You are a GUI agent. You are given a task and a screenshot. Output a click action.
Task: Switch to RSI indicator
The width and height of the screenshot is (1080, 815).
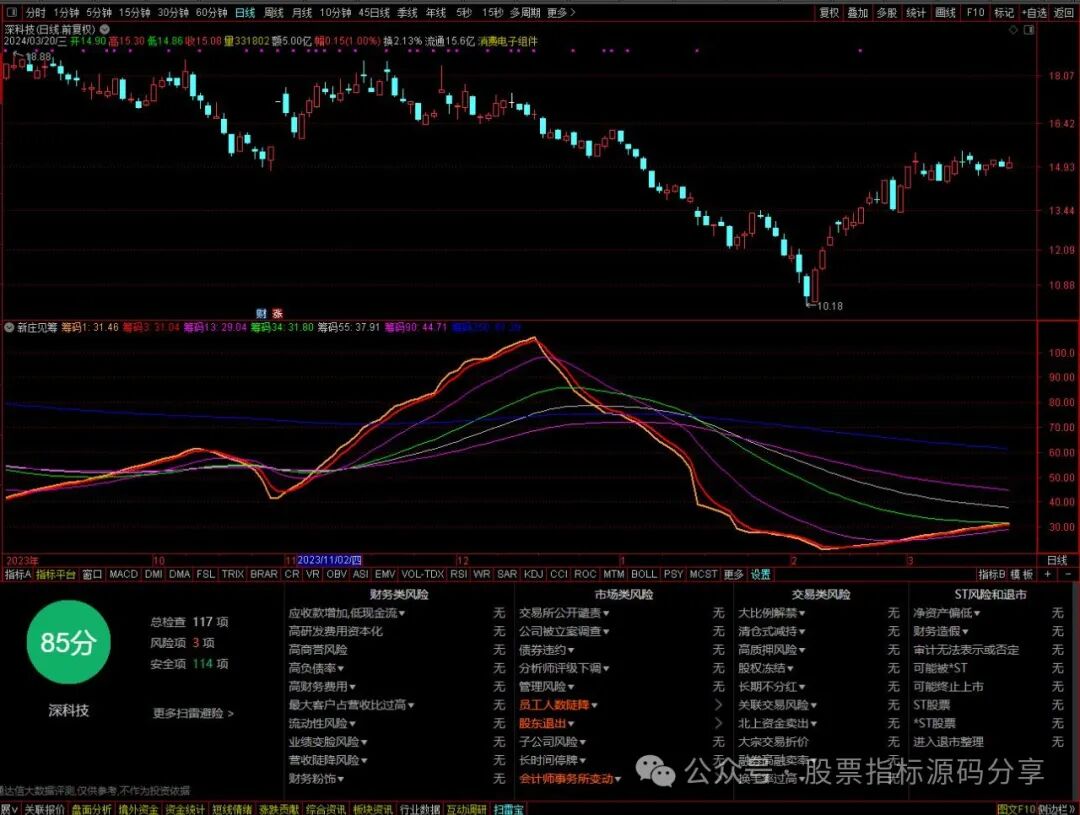[458, 574]
